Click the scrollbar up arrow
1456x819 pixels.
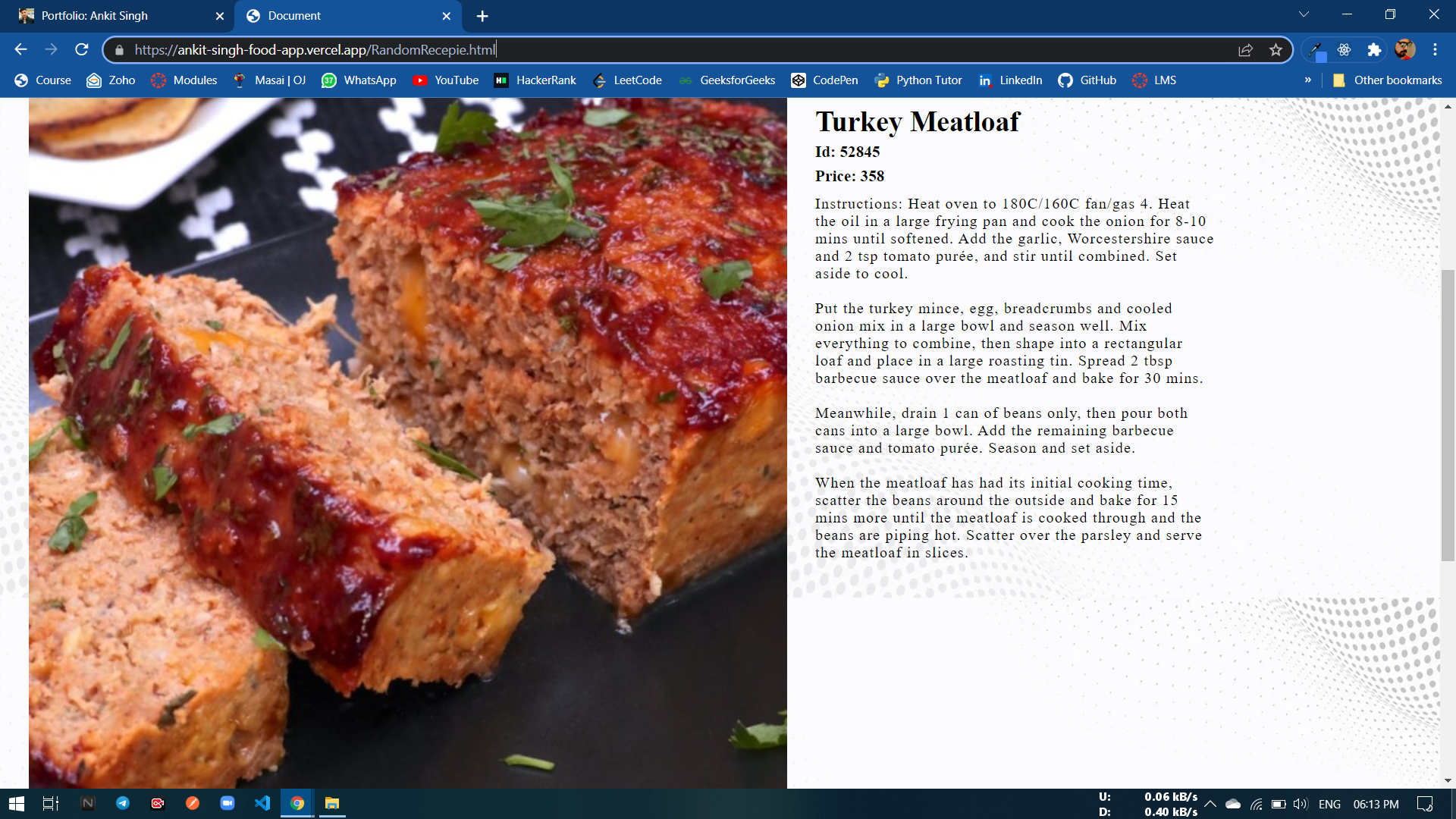(1448, 106)
